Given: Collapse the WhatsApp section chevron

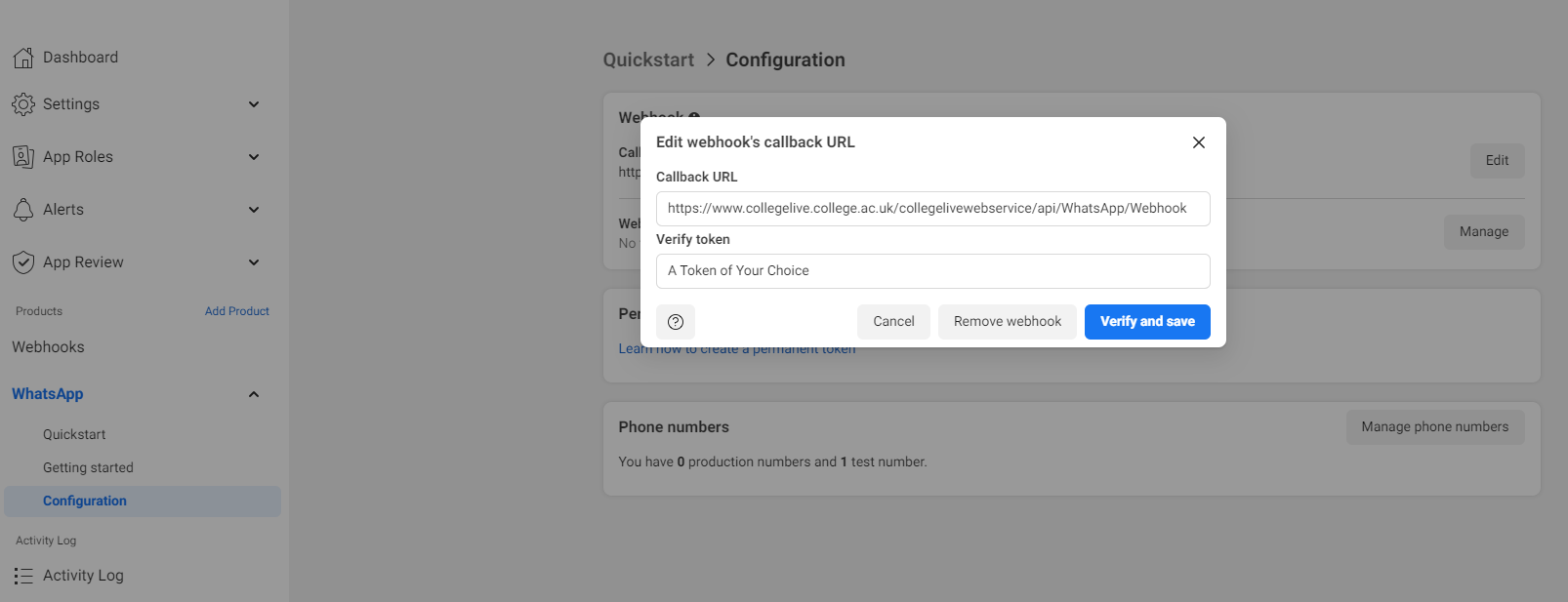Looking at the screenshot, I should 254,394.
